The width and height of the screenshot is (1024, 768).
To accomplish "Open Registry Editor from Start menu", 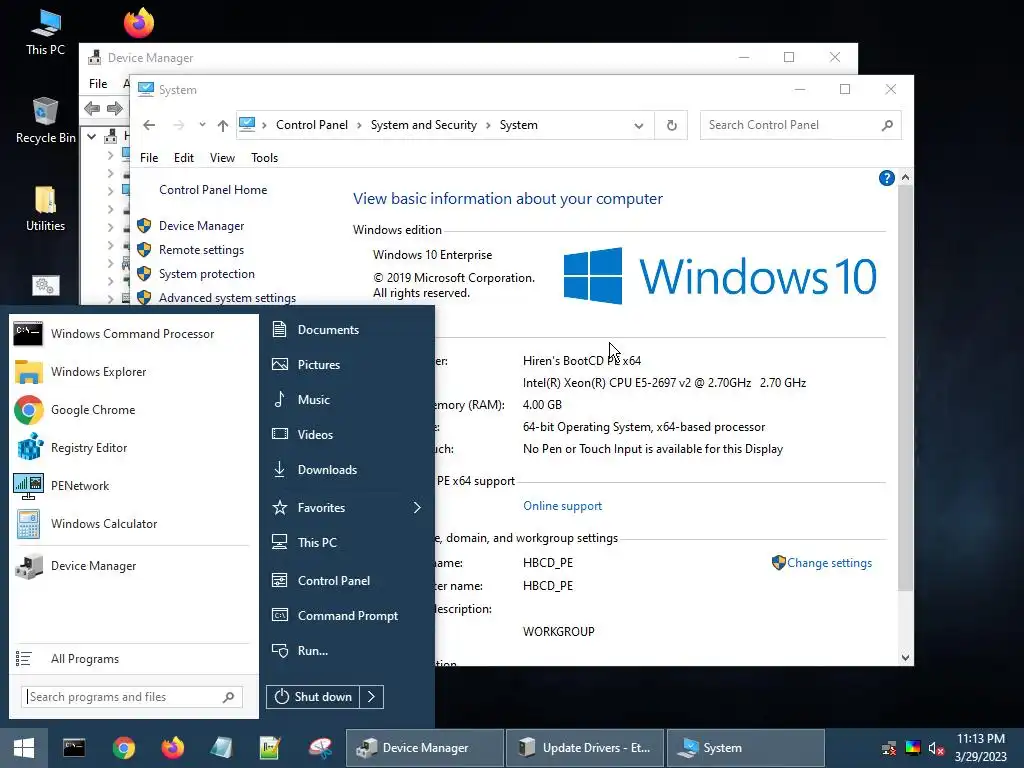I will (x=133, y=448).
